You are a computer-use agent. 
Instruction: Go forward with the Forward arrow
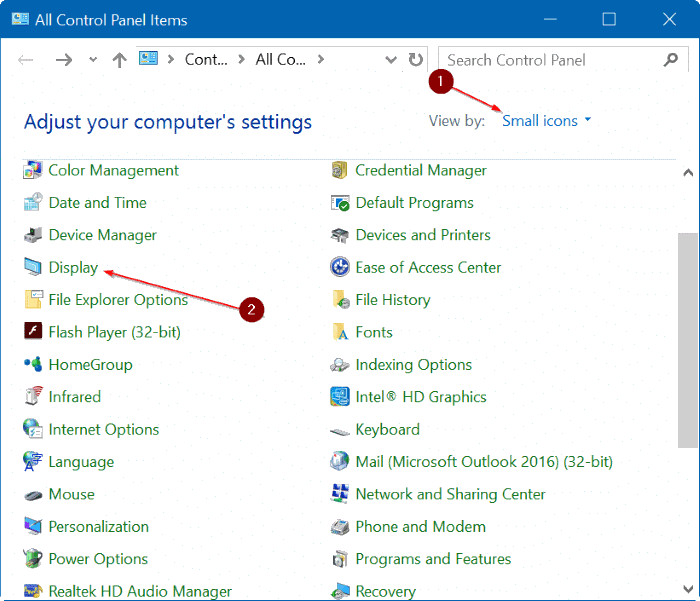click(x=64, y=59)
